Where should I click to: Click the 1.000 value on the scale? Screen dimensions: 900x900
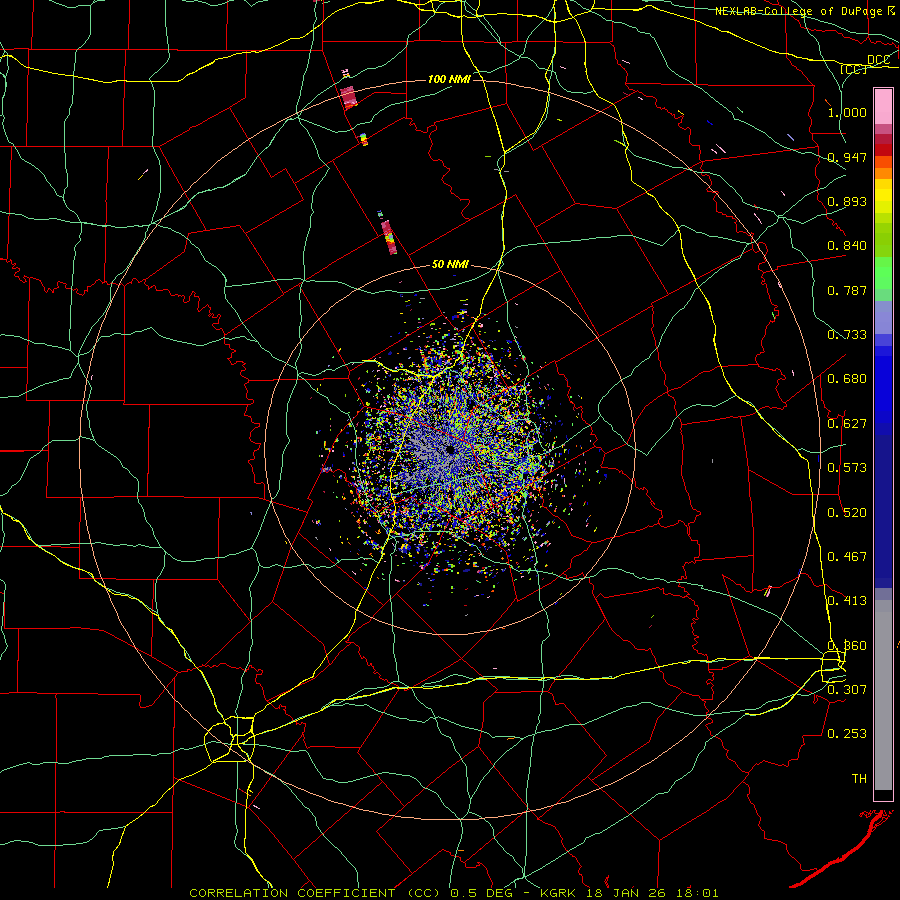point(847,112)
